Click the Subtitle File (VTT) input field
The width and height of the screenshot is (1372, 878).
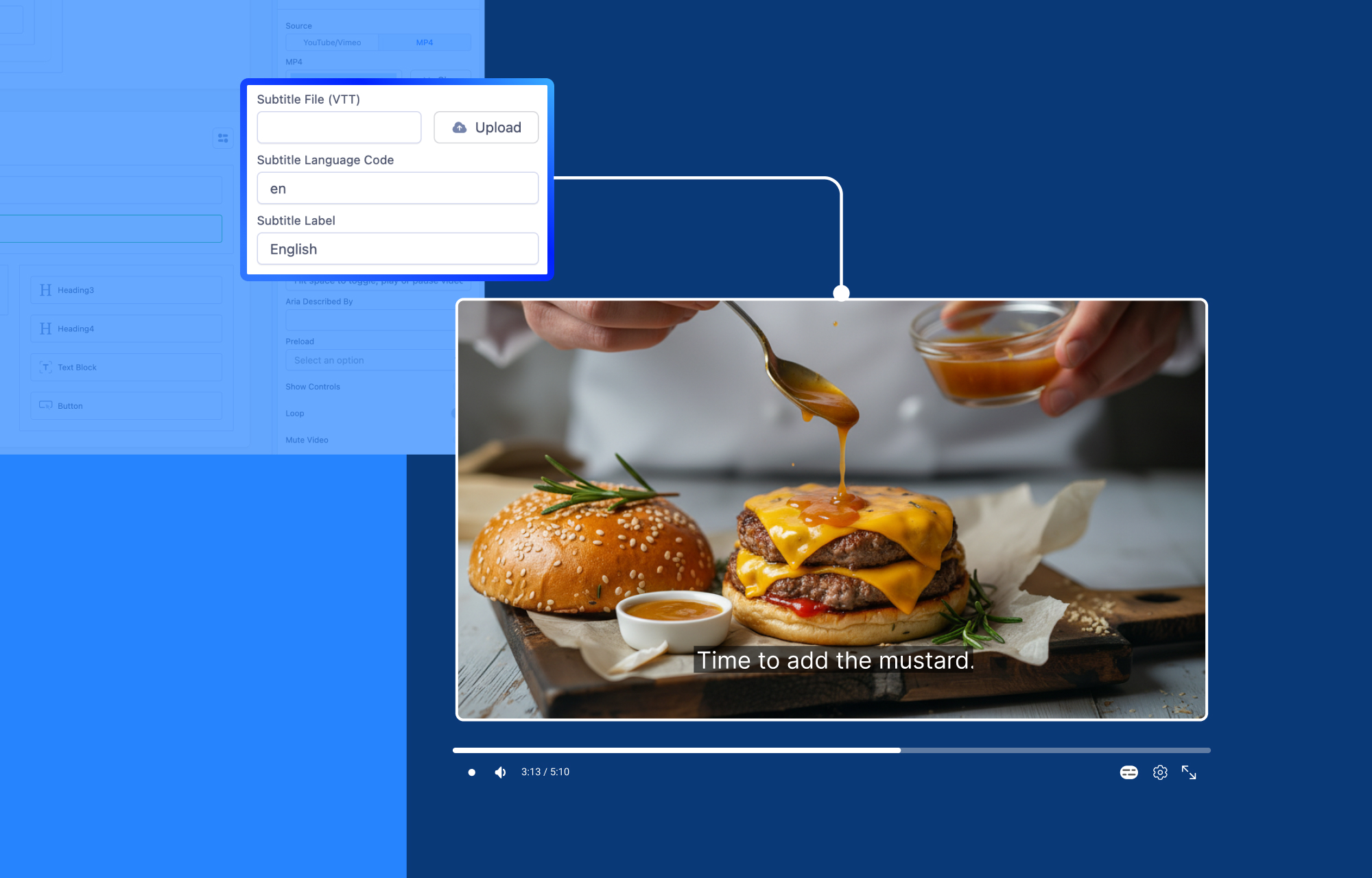pos(339,128)
